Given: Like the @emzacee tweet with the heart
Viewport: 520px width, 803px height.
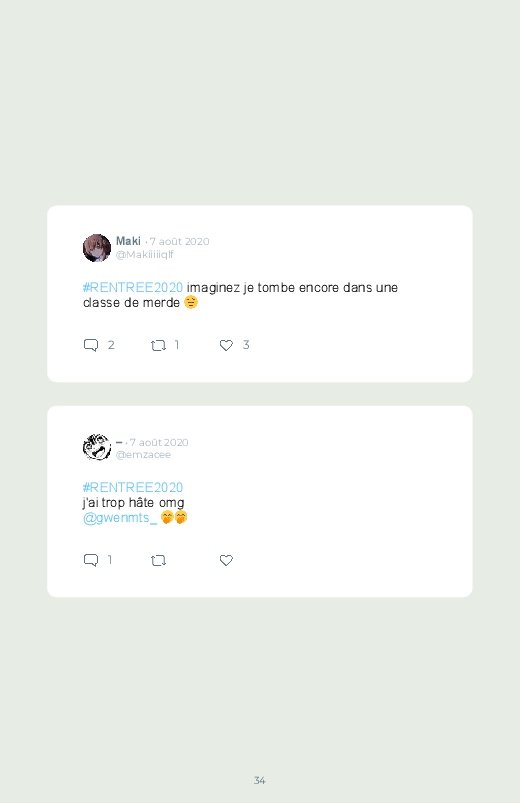Looking at the screenshot, I should pos(226,561).
